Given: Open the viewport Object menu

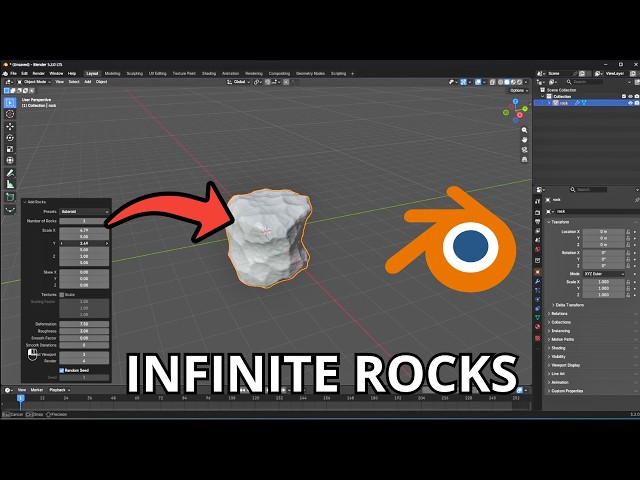Looking at the screenshot, I should coord(101,82).
